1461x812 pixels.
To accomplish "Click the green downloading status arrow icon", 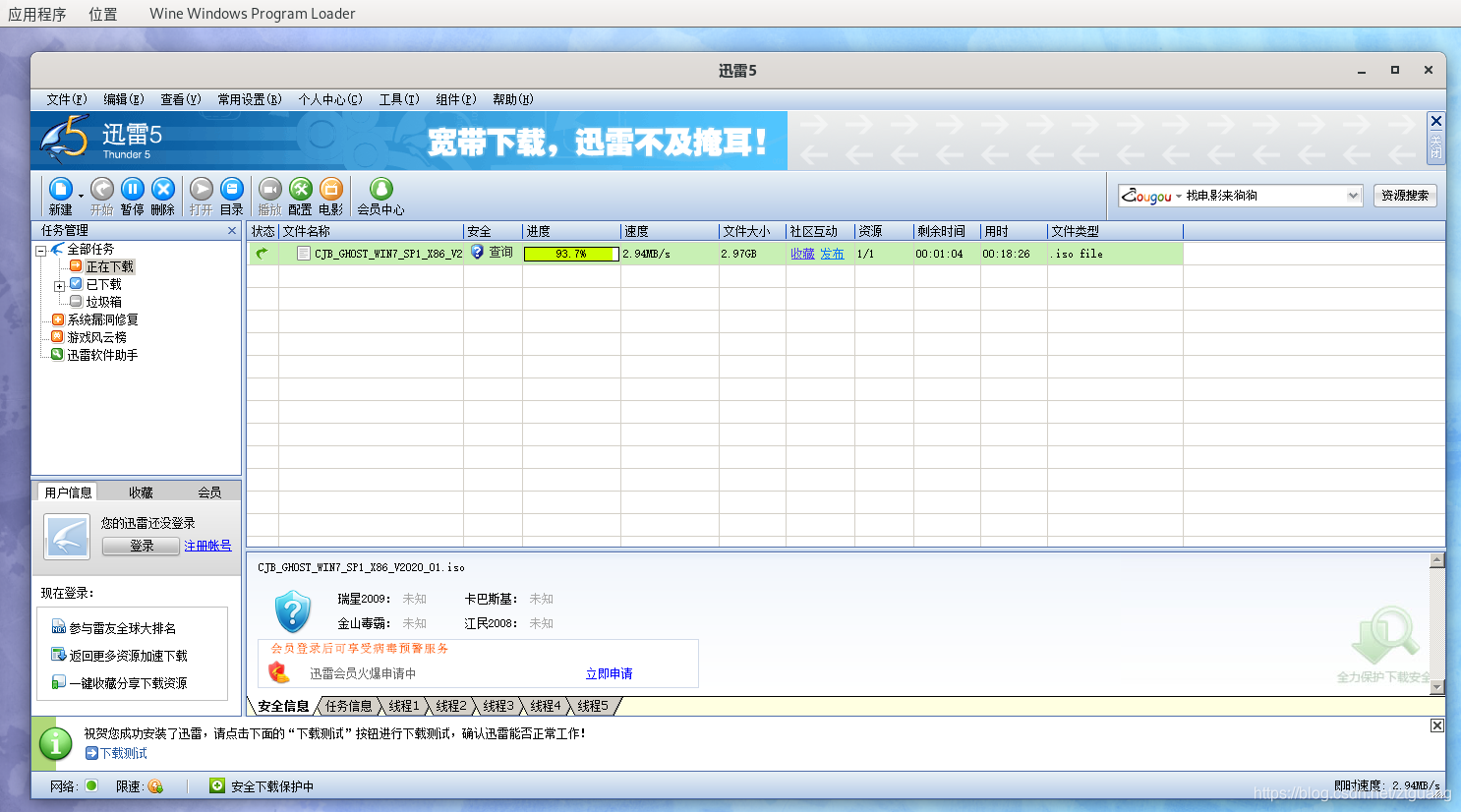I will pyautogui.click(x=263, y=254).
